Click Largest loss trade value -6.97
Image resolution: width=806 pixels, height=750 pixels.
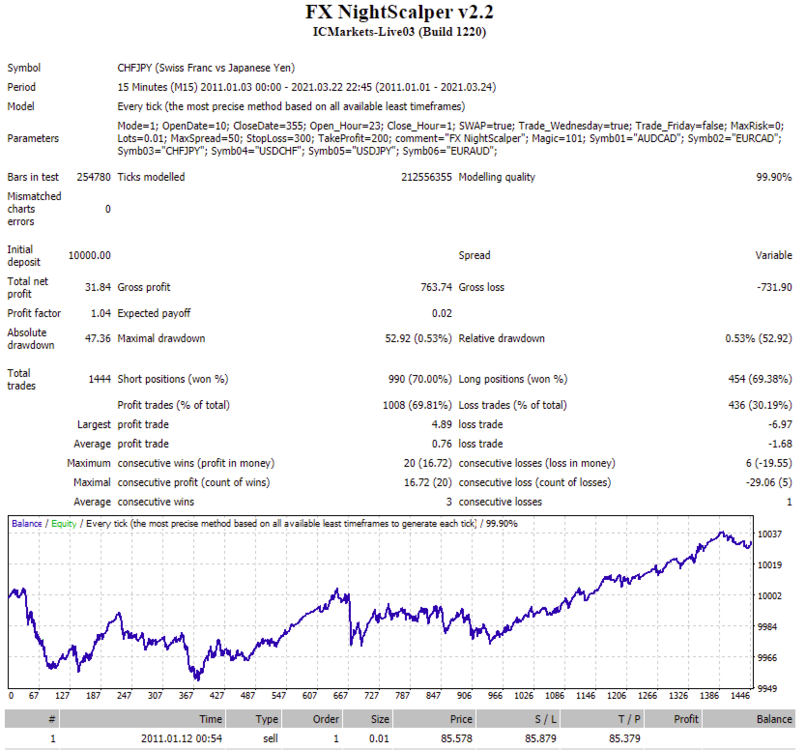click(780, 425)
